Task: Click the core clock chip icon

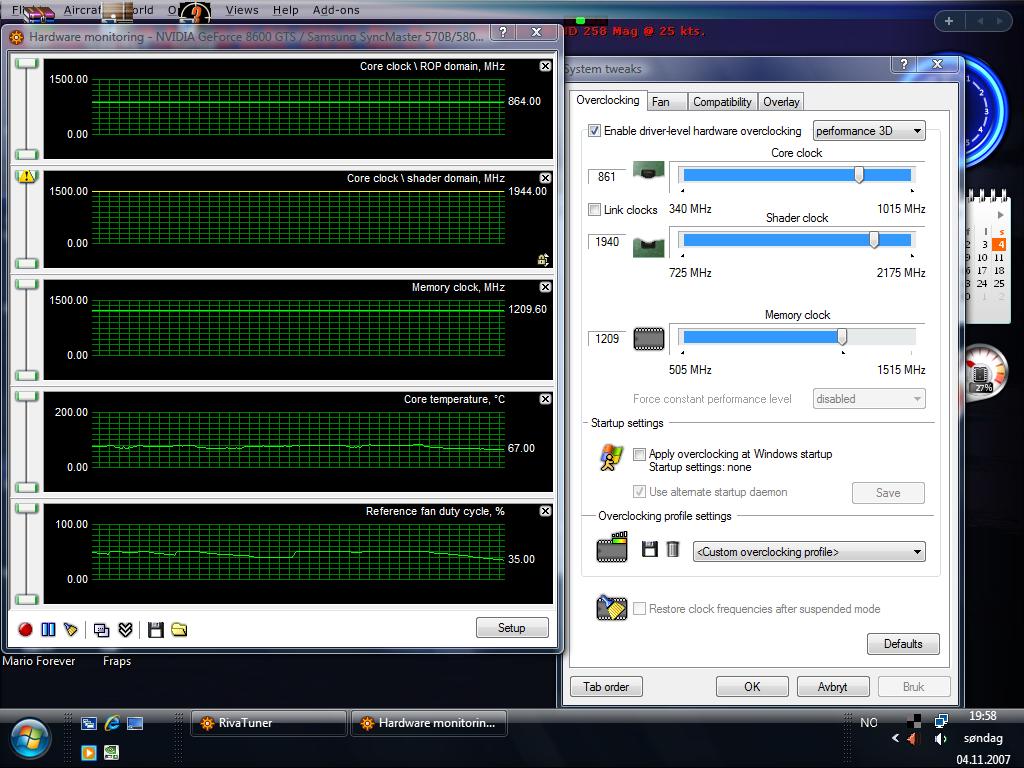Action: 648,172
